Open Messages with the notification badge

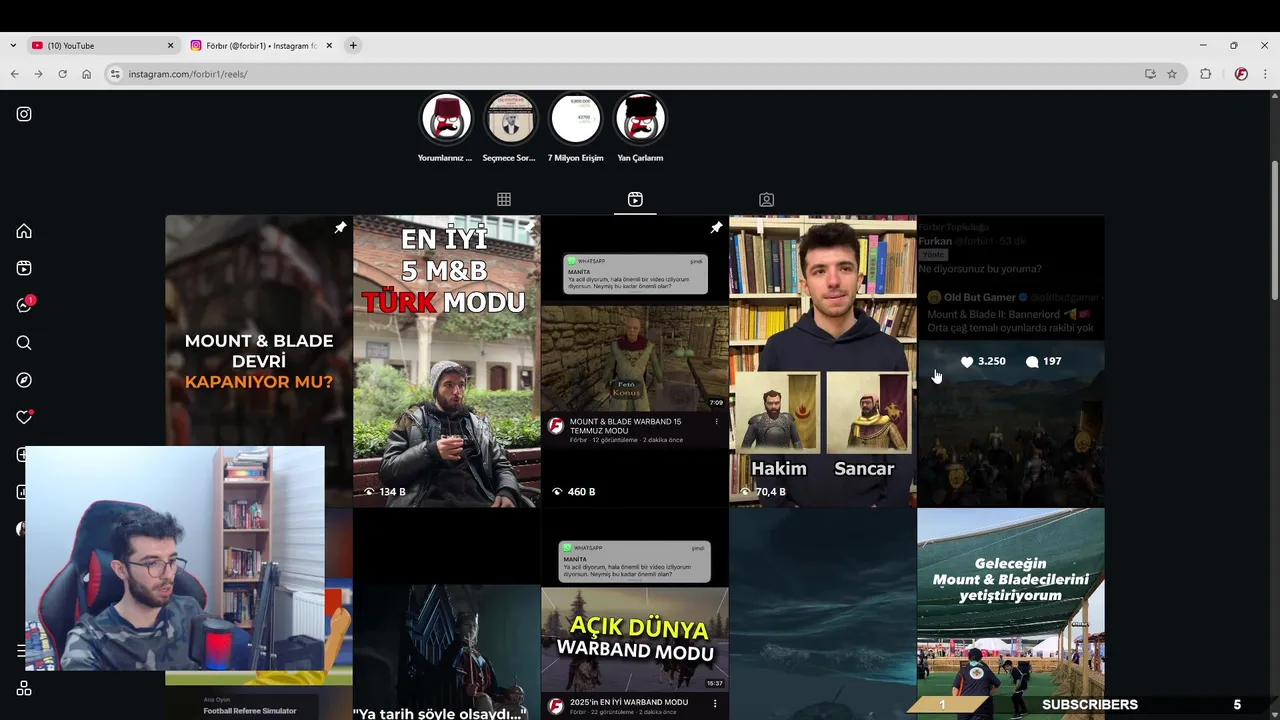24,305
